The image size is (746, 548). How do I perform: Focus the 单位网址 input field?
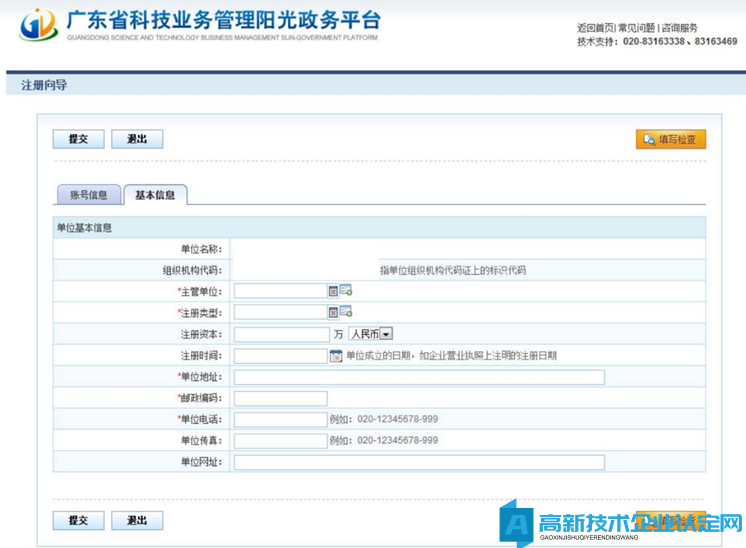(419, 462)
